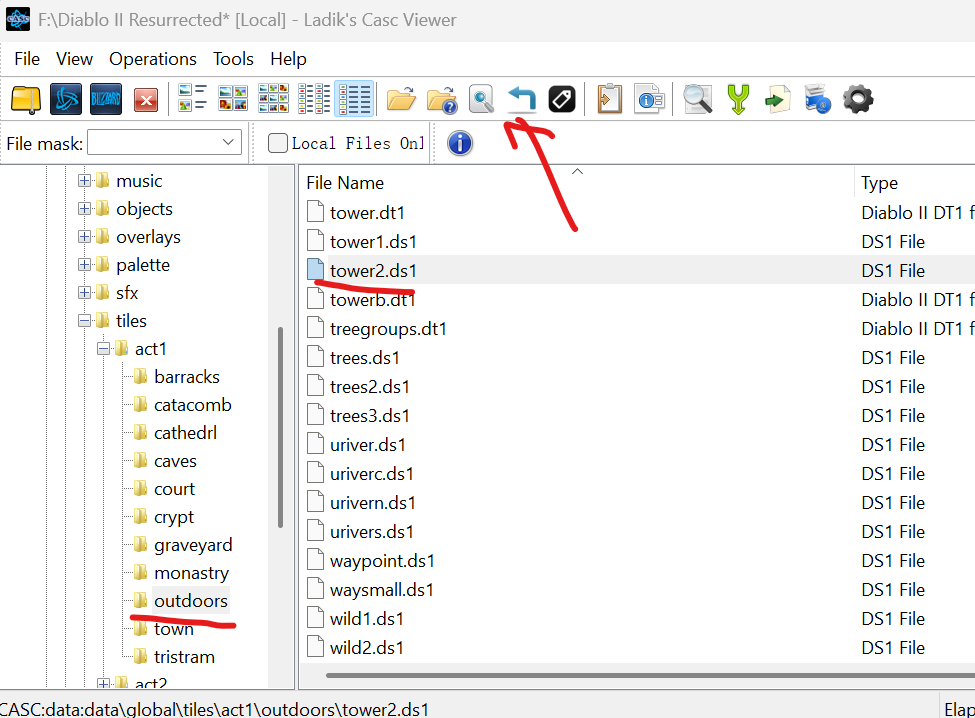
Task: Open the File menu
Action: click(x=27, y=59)
